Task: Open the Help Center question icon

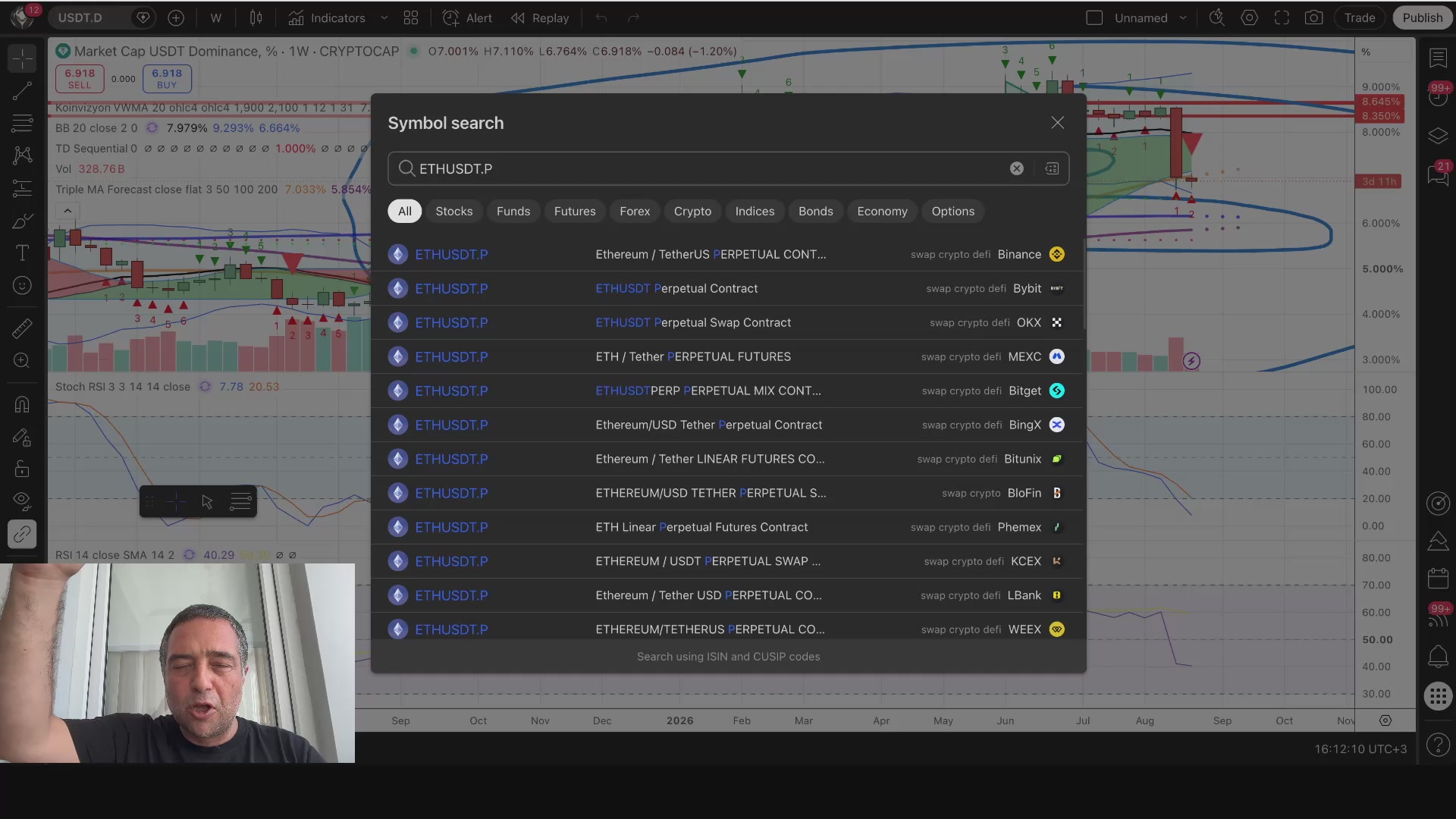Action: click(x=1438, y=745)
